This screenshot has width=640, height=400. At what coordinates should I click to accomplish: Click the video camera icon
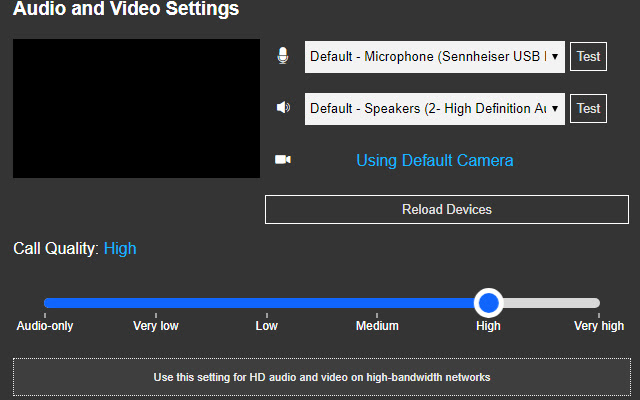click(283, 159)
